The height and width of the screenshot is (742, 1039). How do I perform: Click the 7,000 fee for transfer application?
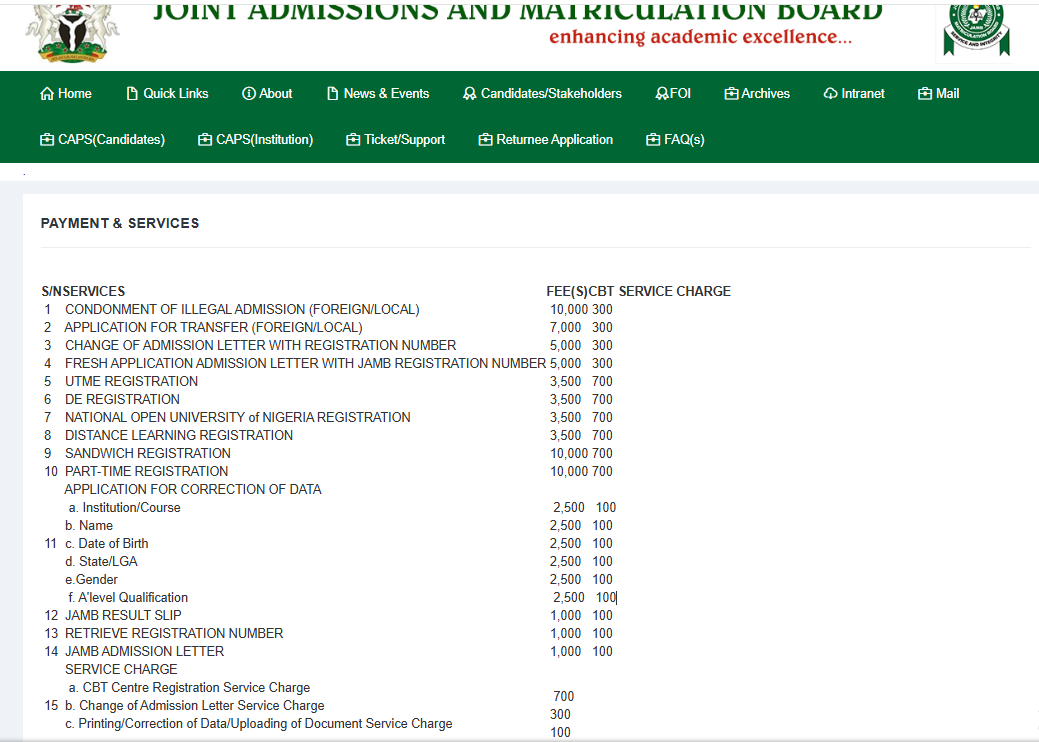565,327
